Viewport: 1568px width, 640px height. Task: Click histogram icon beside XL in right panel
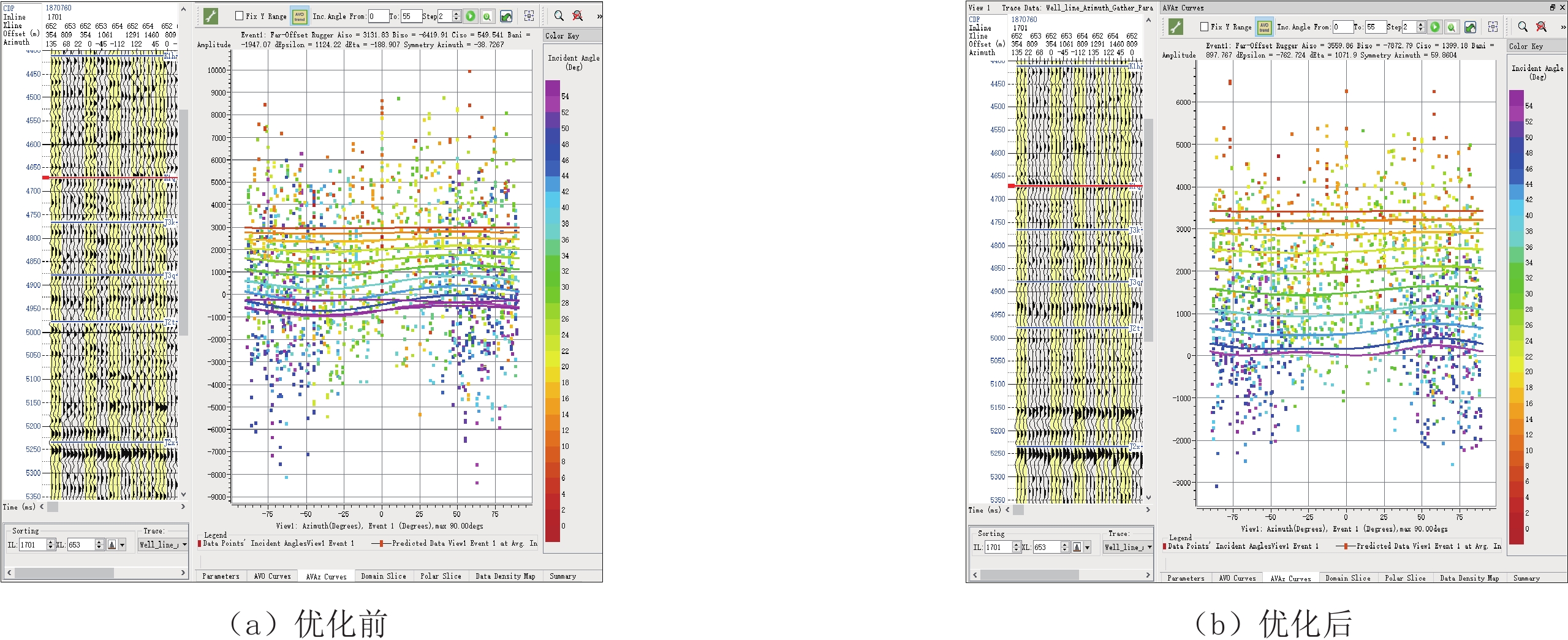(1077, 547)
